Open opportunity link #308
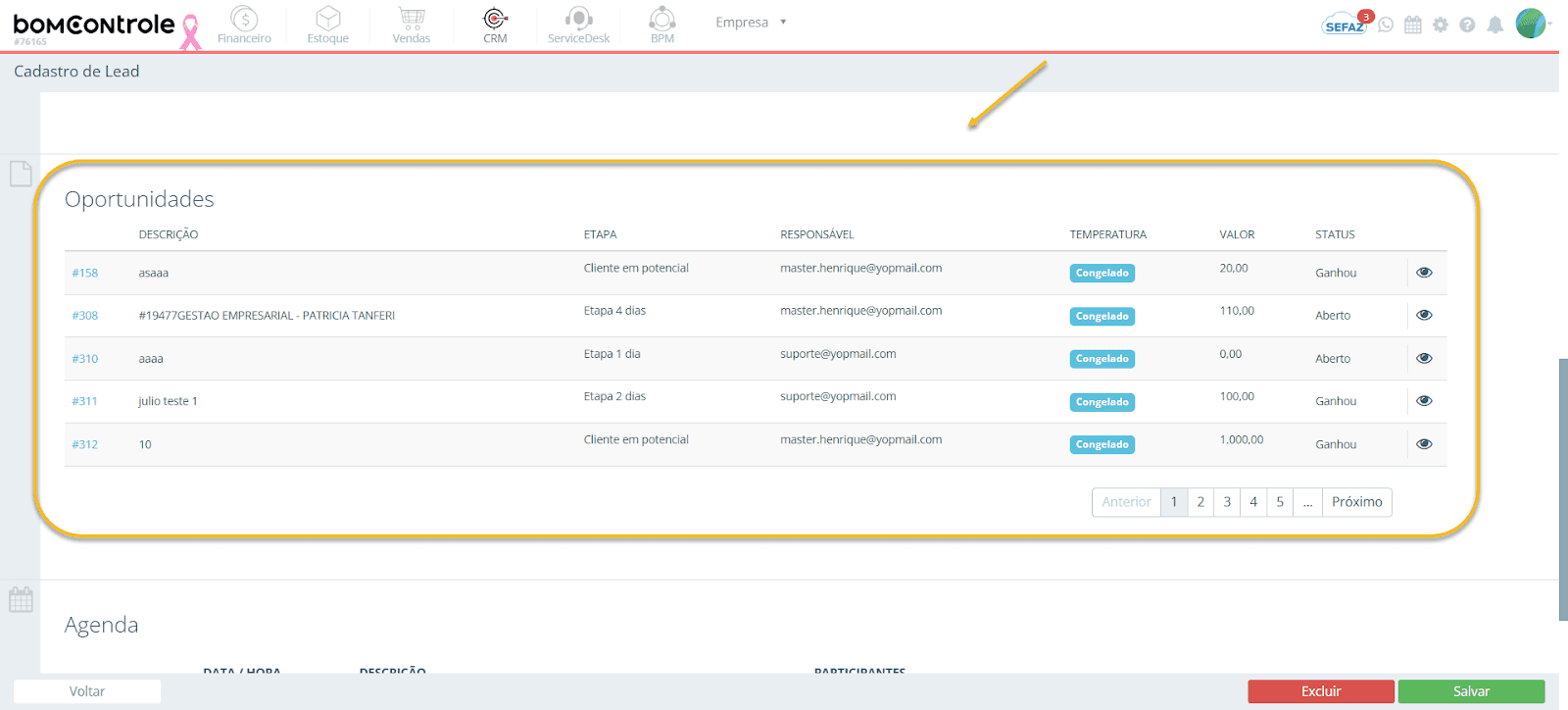The width and height of the screenshot is (1568, 710). [x=84, y=315]
